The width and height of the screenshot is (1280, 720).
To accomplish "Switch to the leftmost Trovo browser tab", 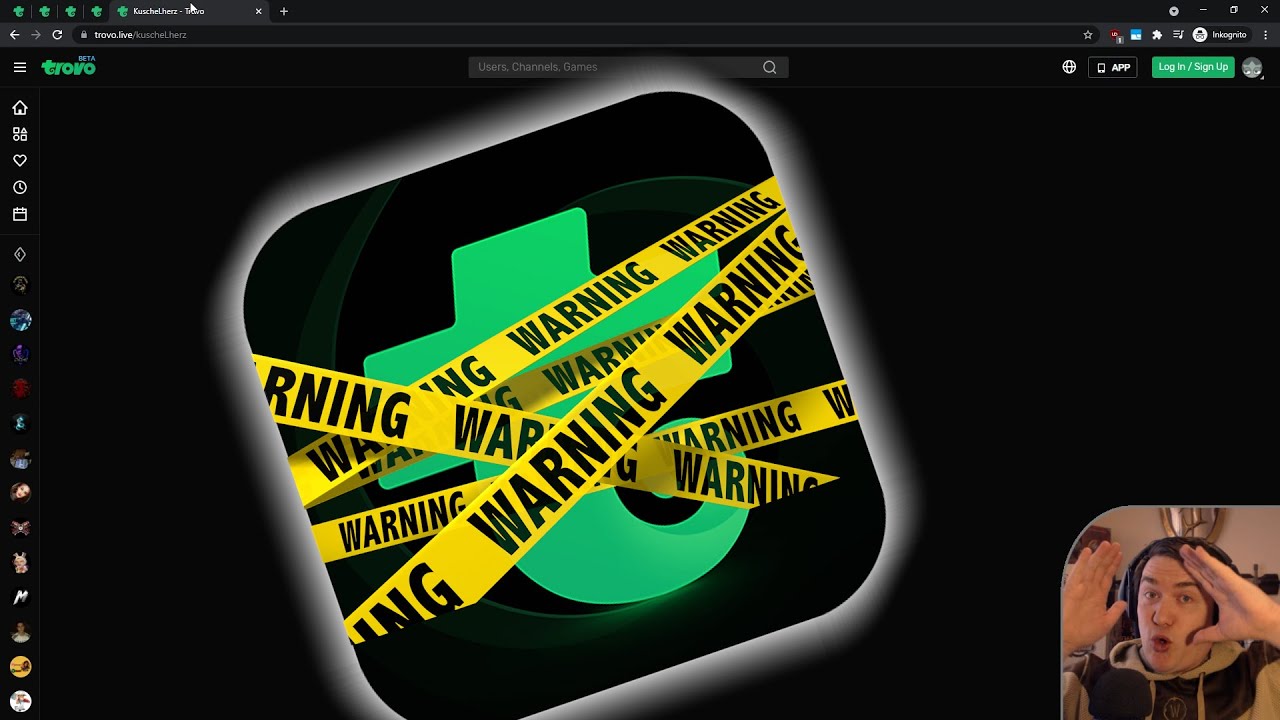I will (18, 11).
